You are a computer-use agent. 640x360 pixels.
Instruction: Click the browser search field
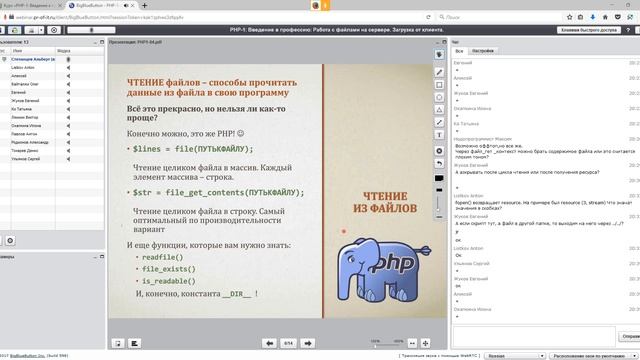pos(500,17)
